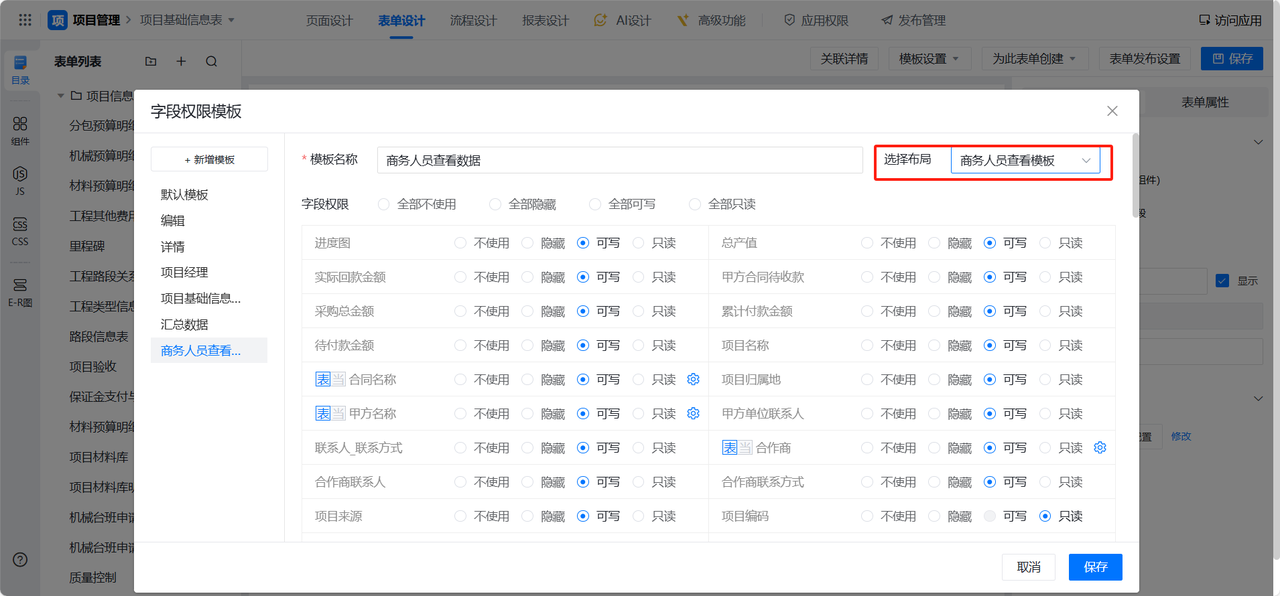Select 隐藏 radio for 总产值 field

click(x=934, y=243)
